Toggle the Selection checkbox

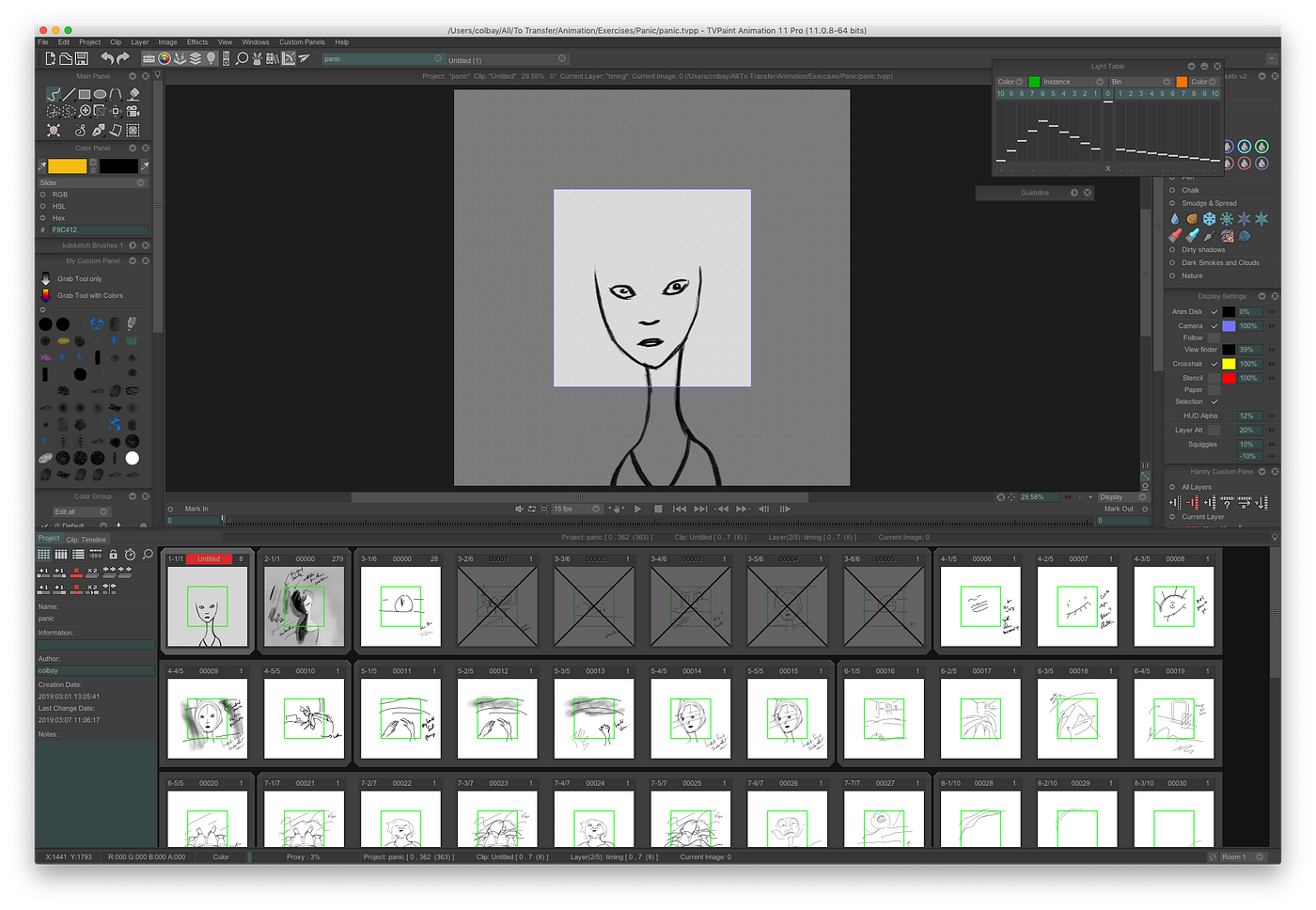[x=1214, y=401]
